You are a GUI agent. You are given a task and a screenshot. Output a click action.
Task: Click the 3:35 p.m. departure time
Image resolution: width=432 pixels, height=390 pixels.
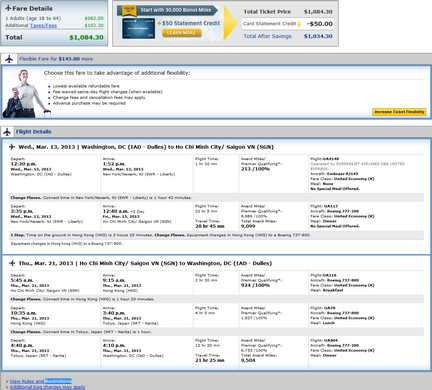[x=22, y=211]
